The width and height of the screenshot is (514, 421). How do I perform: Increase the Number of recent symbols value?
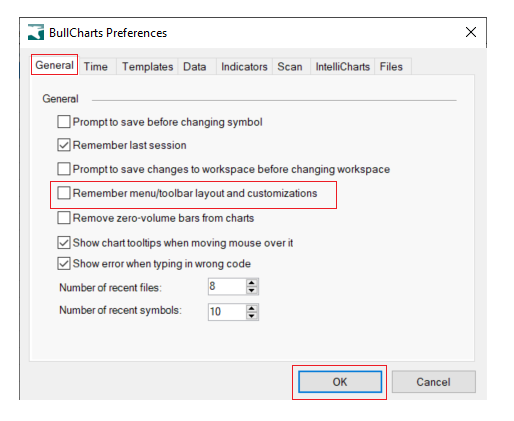(x=252, y=308)
